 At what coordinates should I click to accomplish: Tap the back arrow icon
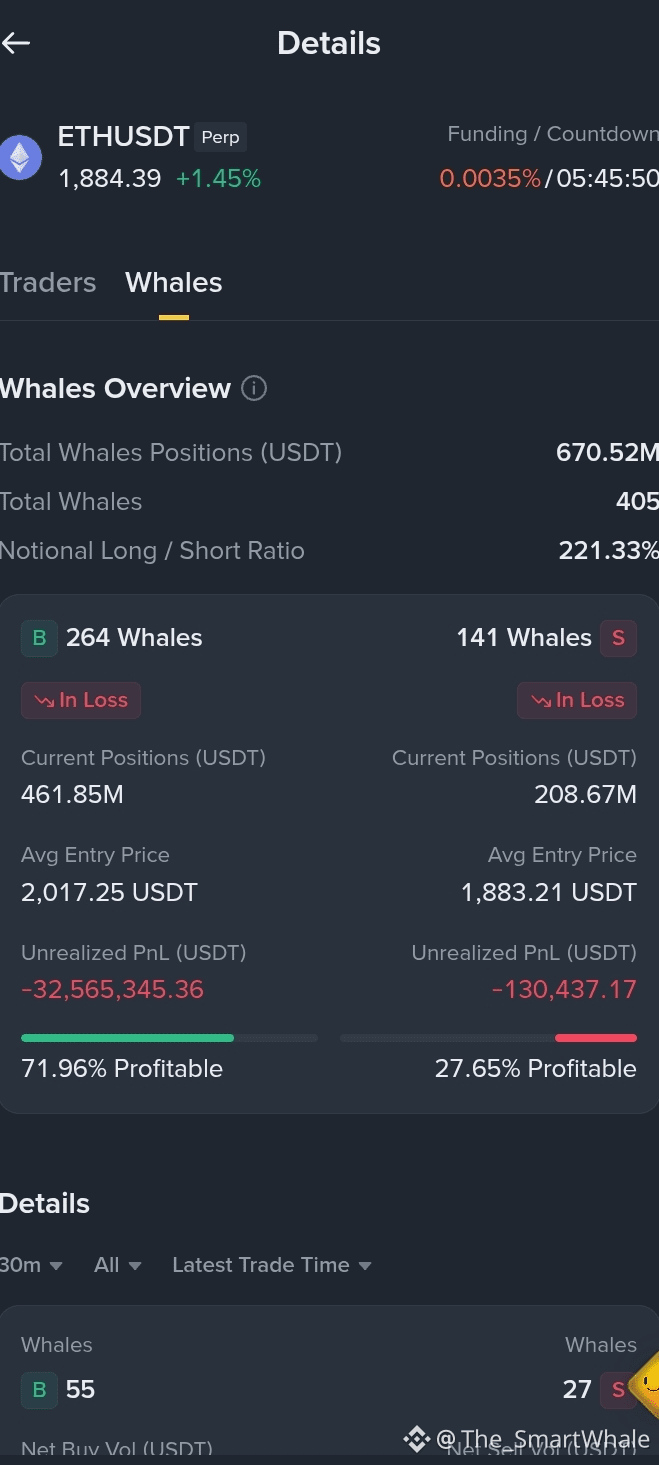tap(16, 43)
